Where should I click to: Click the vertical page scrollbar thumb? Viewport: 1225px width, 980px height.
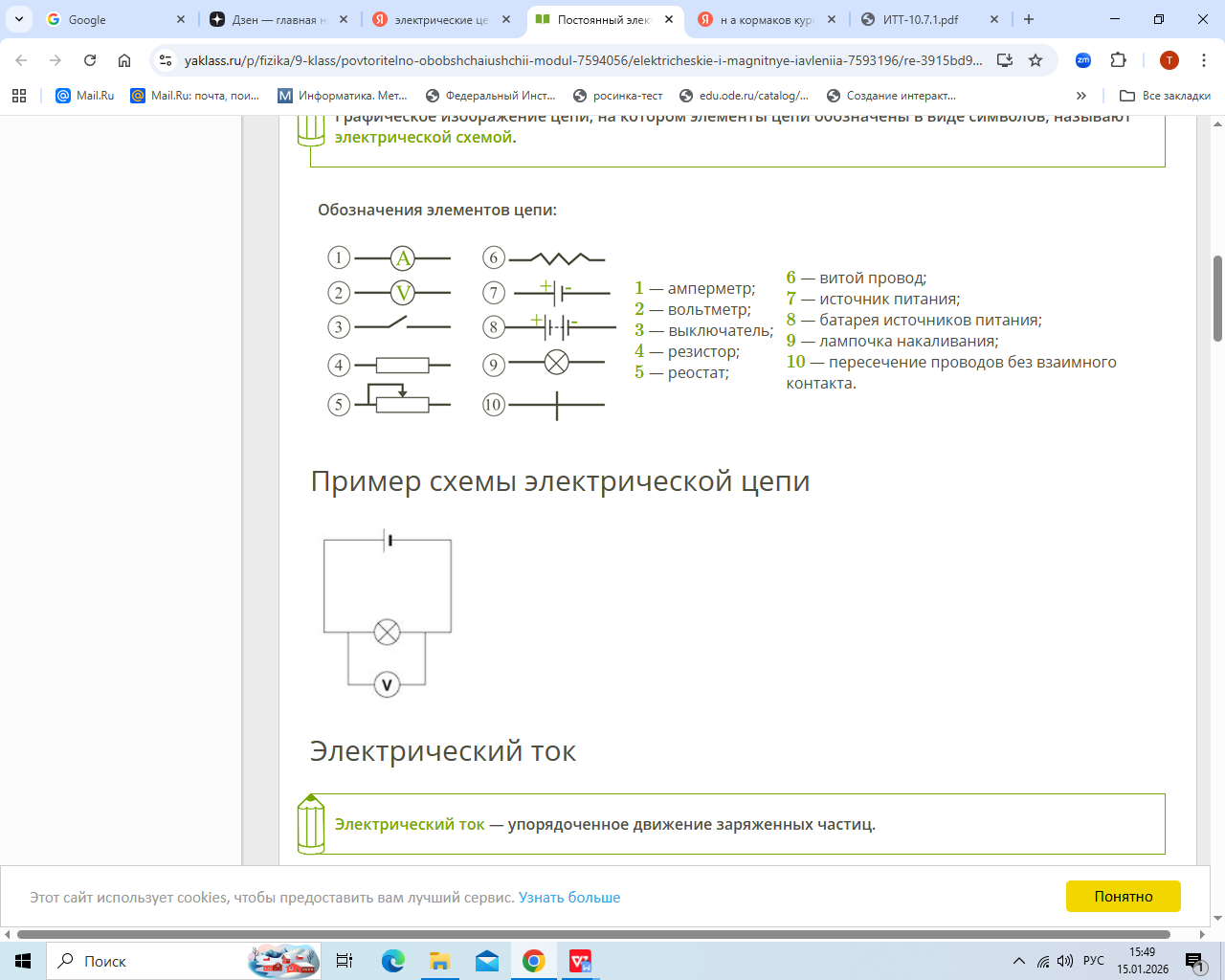(x=1217, y=299)
